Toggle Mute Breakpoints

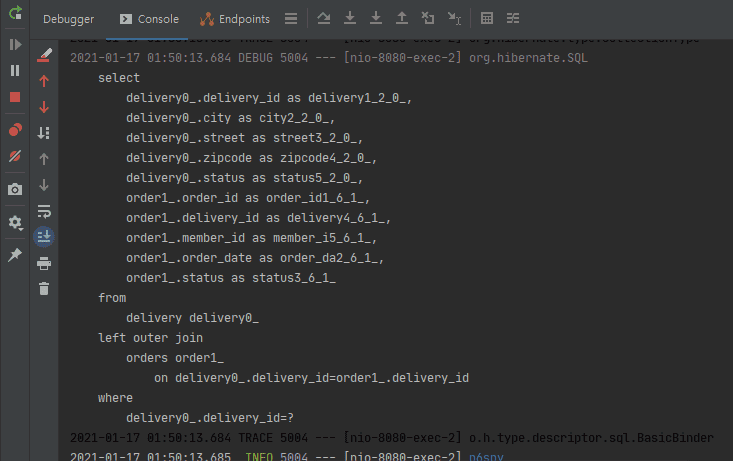click(15, 156)
